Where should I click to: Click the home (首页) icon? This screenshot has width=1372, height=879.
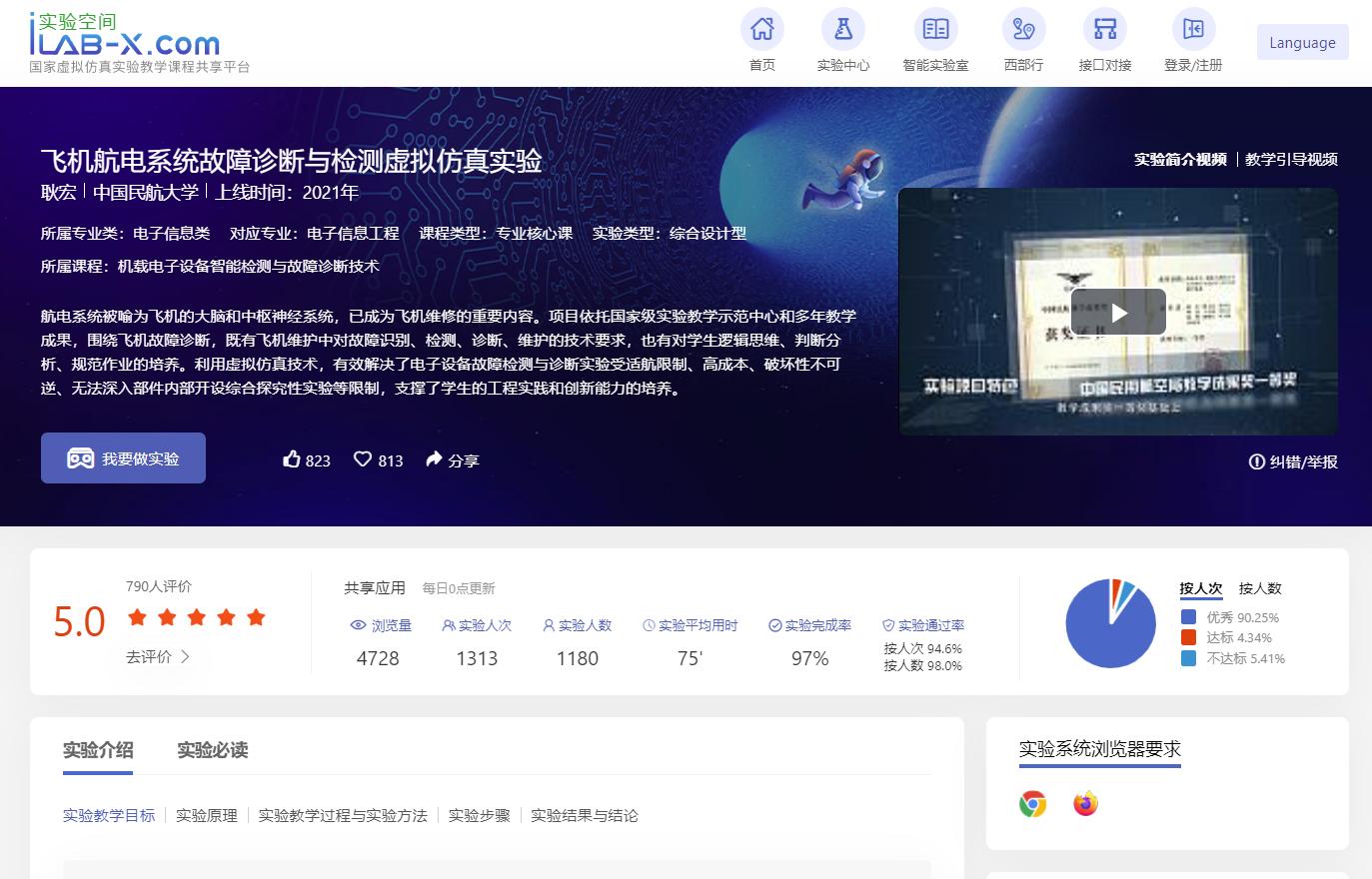click(x=761, y=29)
